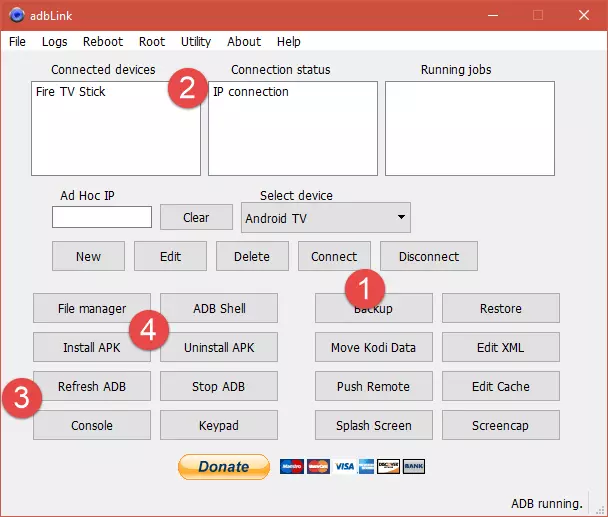Image resolution: width=608 pixels, height=517 pixels.
Task: Click the Push Remote button
Action: click(x=374, y=386)
